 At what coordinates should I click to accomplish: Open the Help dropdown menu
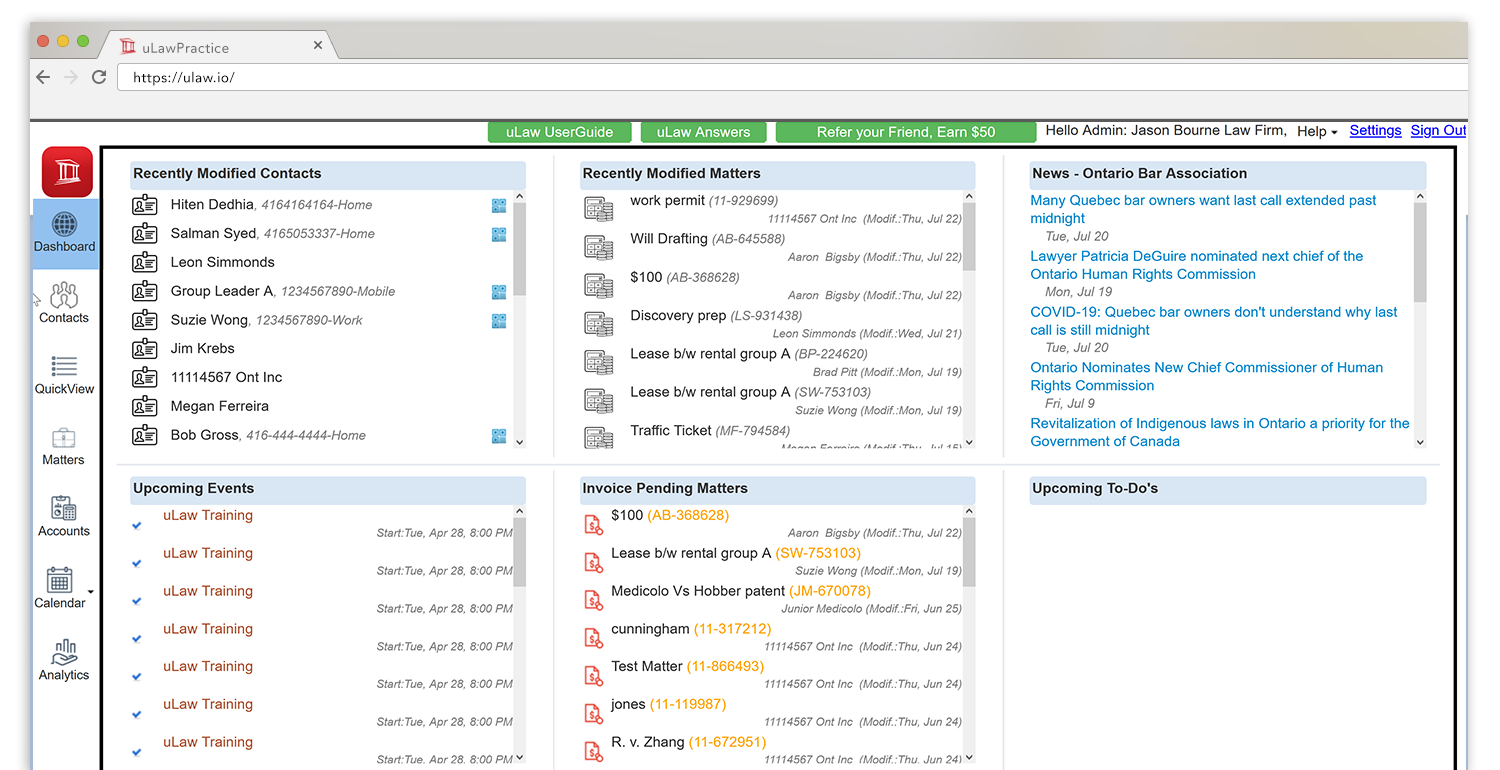1317,131
